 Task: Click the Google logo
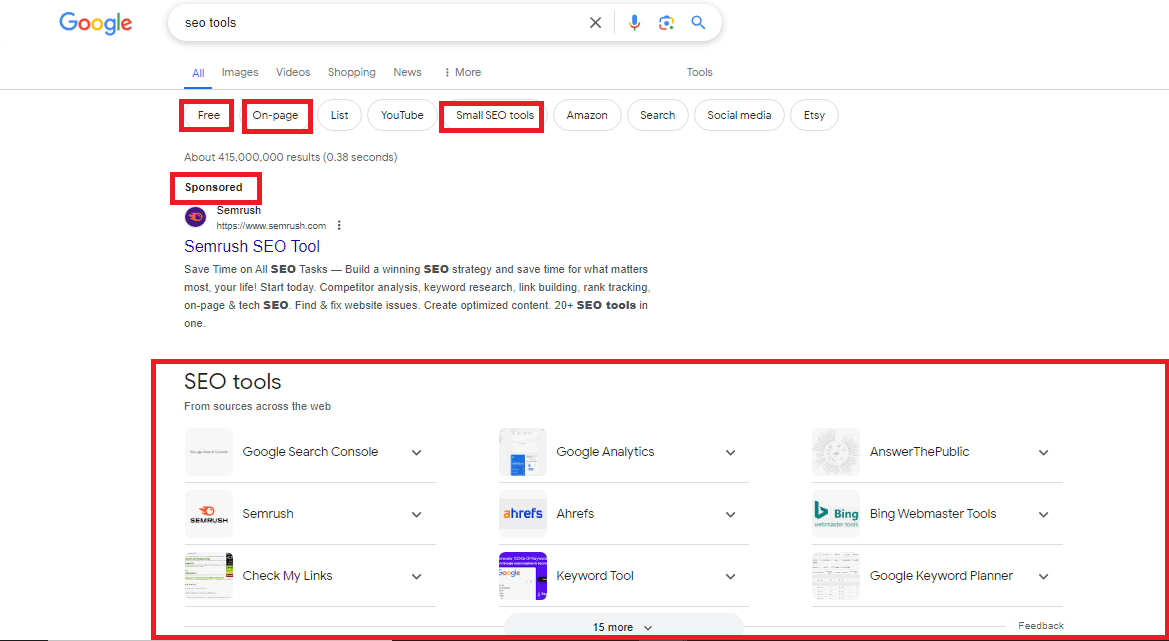[95, 23]
